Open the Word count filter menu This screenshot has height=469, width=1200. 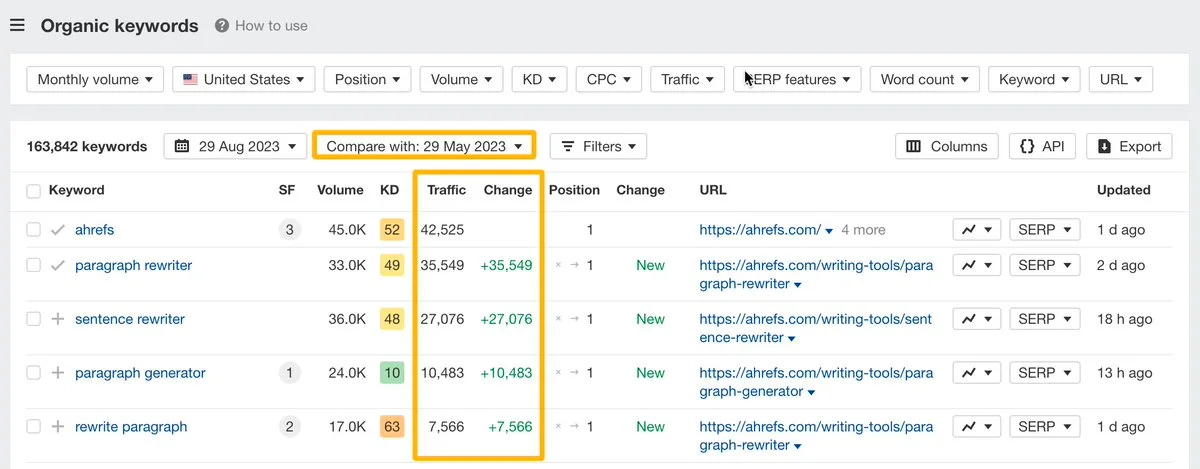pos(924,80)
